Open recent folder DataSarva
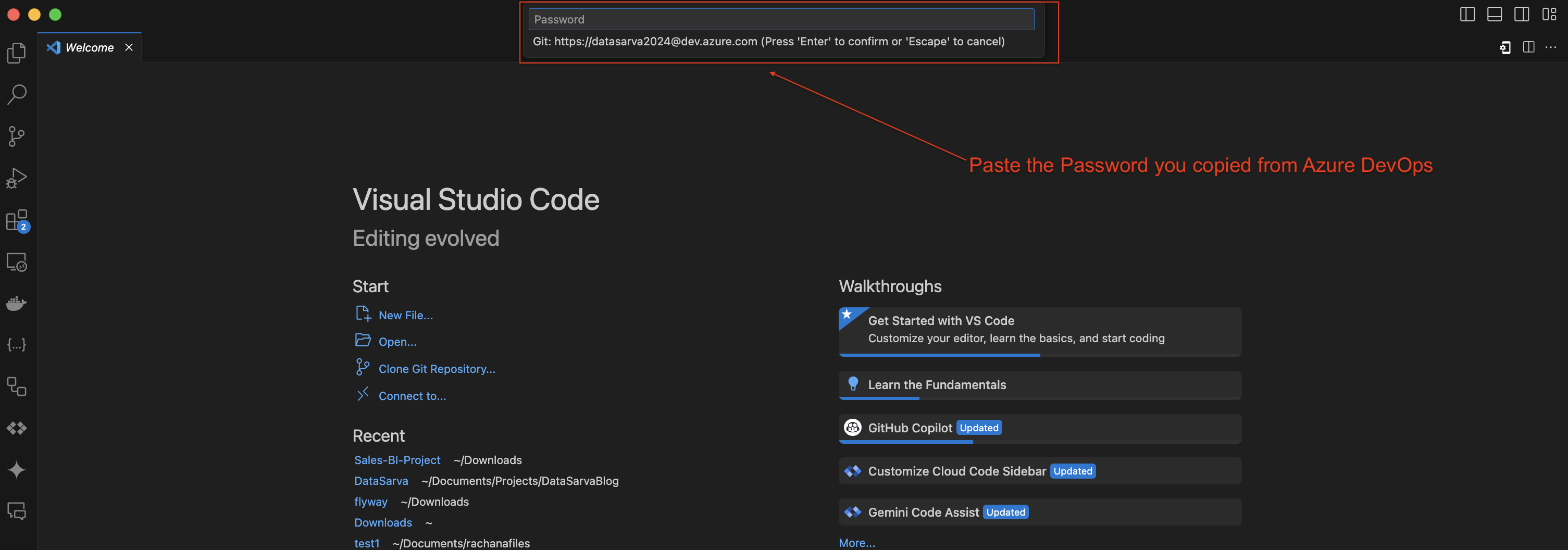 (x=381, y=481)
